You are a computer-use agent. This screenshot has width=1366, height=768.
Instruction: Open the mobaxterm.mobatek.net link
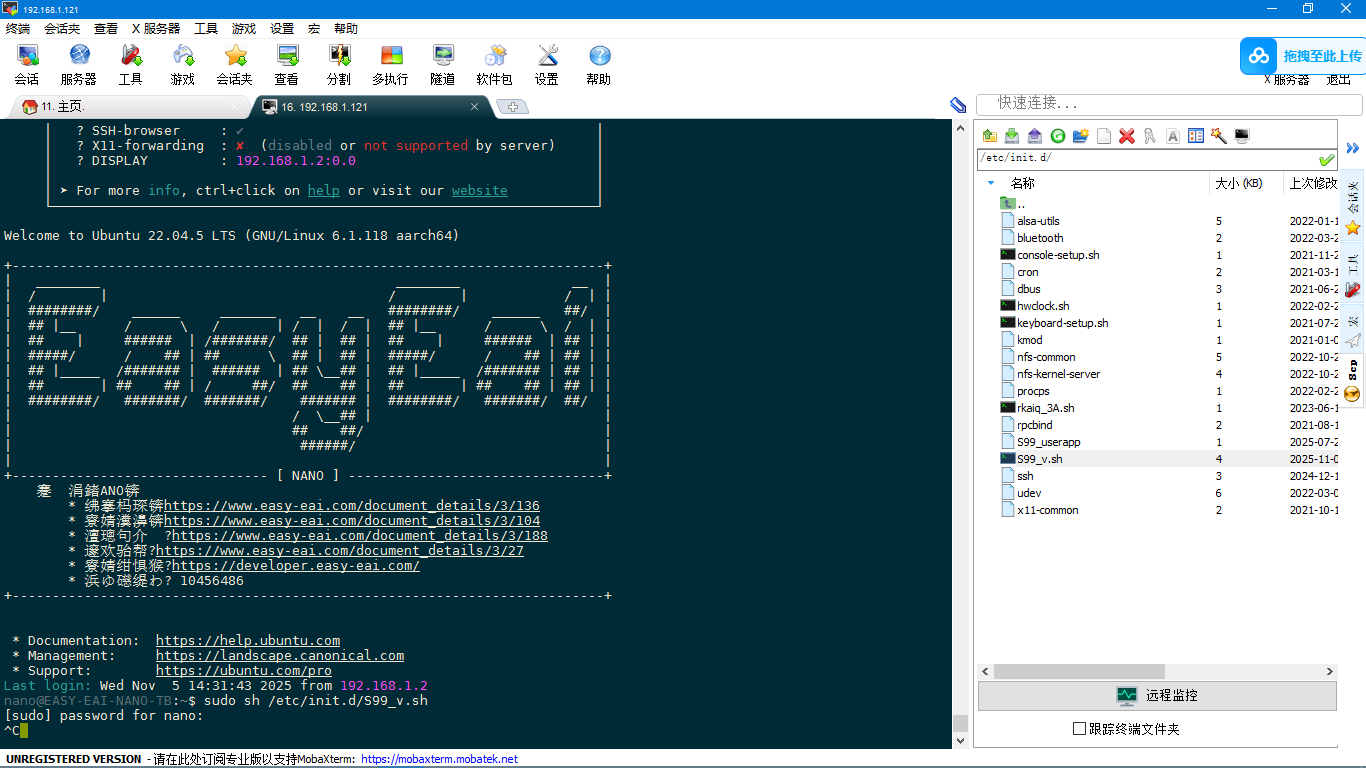coord(439,759)
